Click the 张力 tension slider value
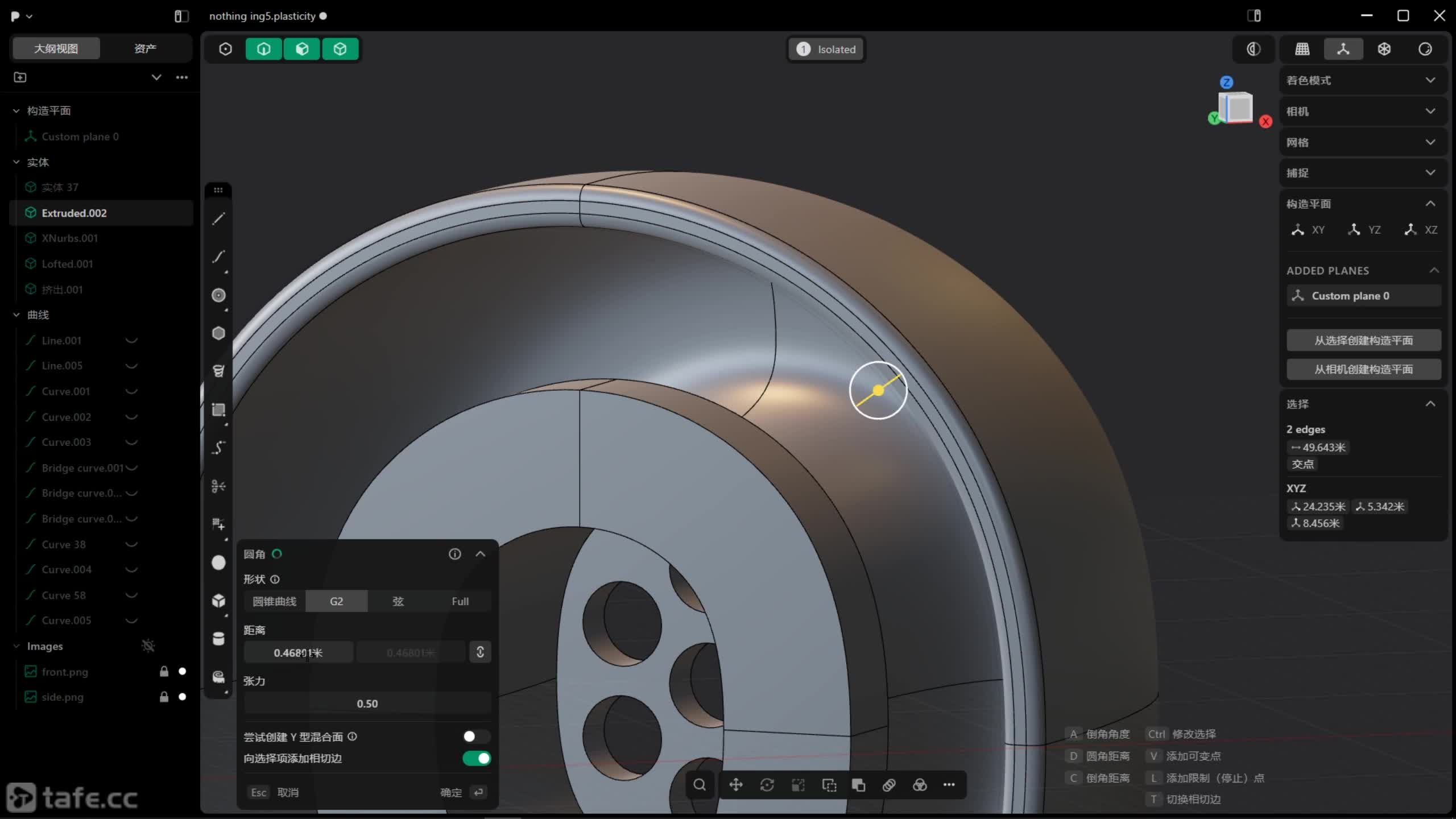The width and height of the screenshot is (1456, 819). tap(367, 704)
